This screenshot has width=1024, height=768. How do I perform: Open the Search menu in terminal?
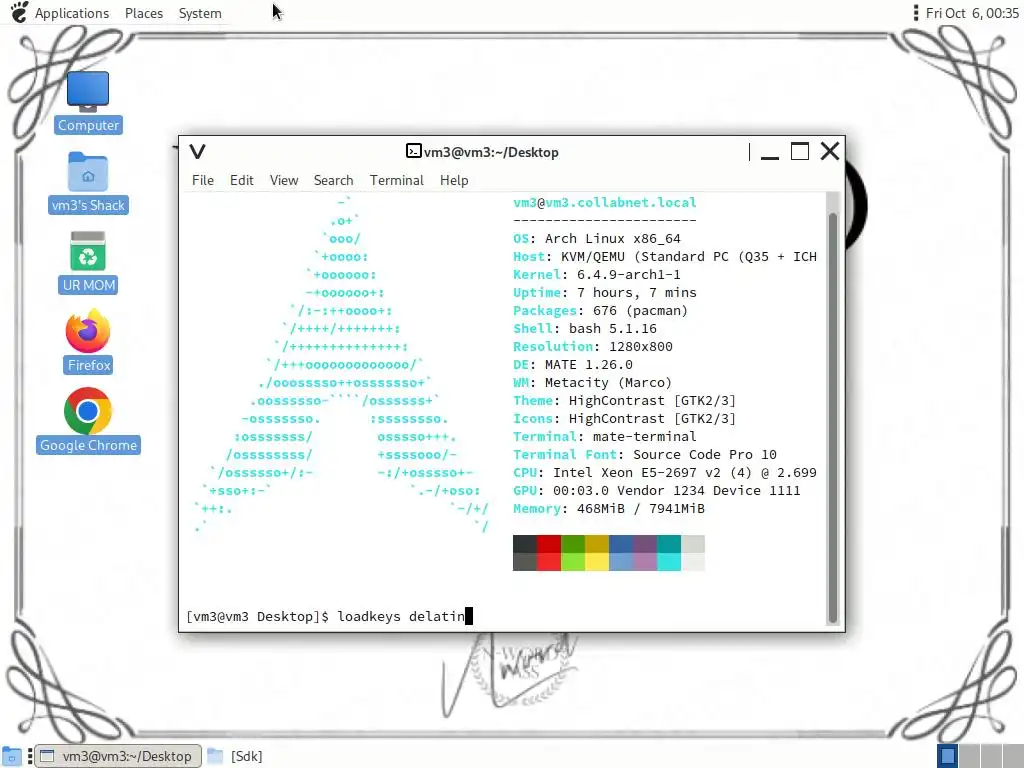click(x=333, y=180)
